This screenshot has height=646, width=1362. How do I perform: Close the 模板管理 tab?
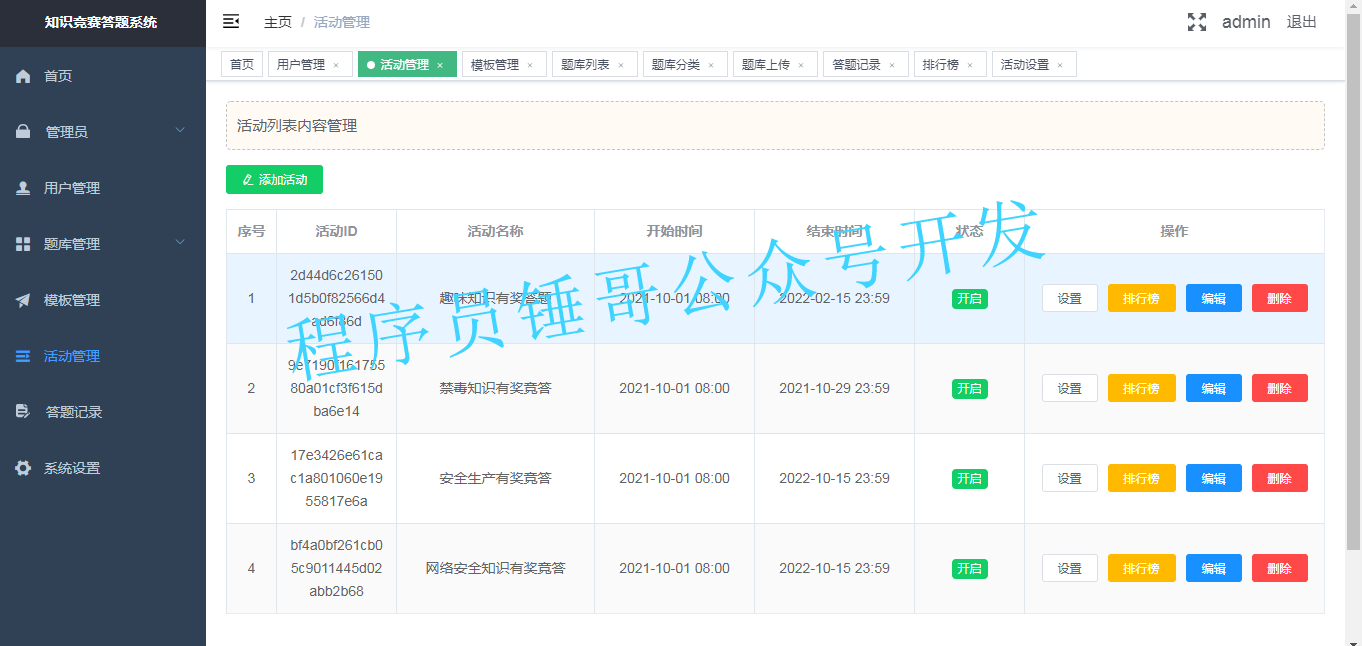click(530, 65)
